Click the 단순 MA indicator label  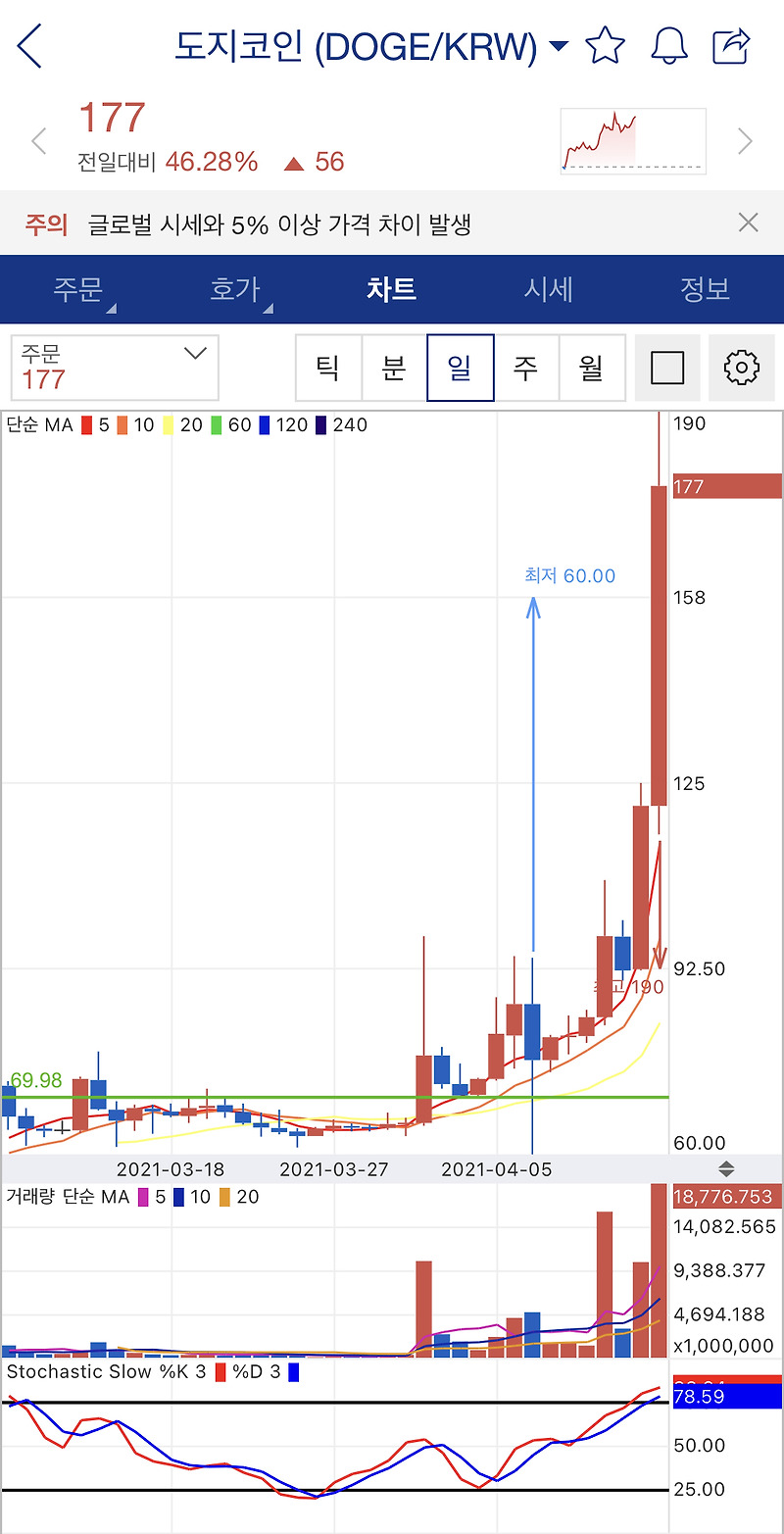pyautogui.click(x=39, y=425)
